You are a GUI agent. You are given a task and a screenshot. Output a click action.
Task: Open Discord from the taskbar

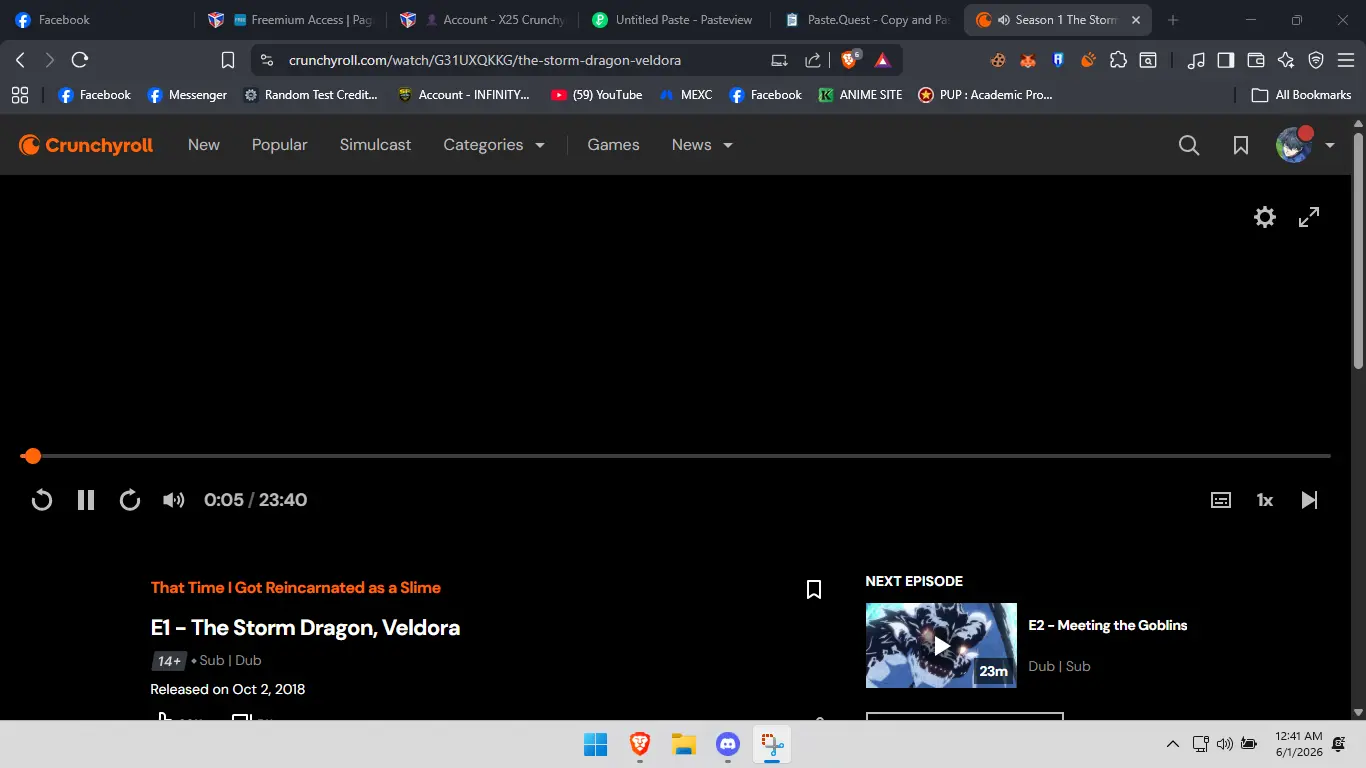pyautogui.click(x=727, y=744)
